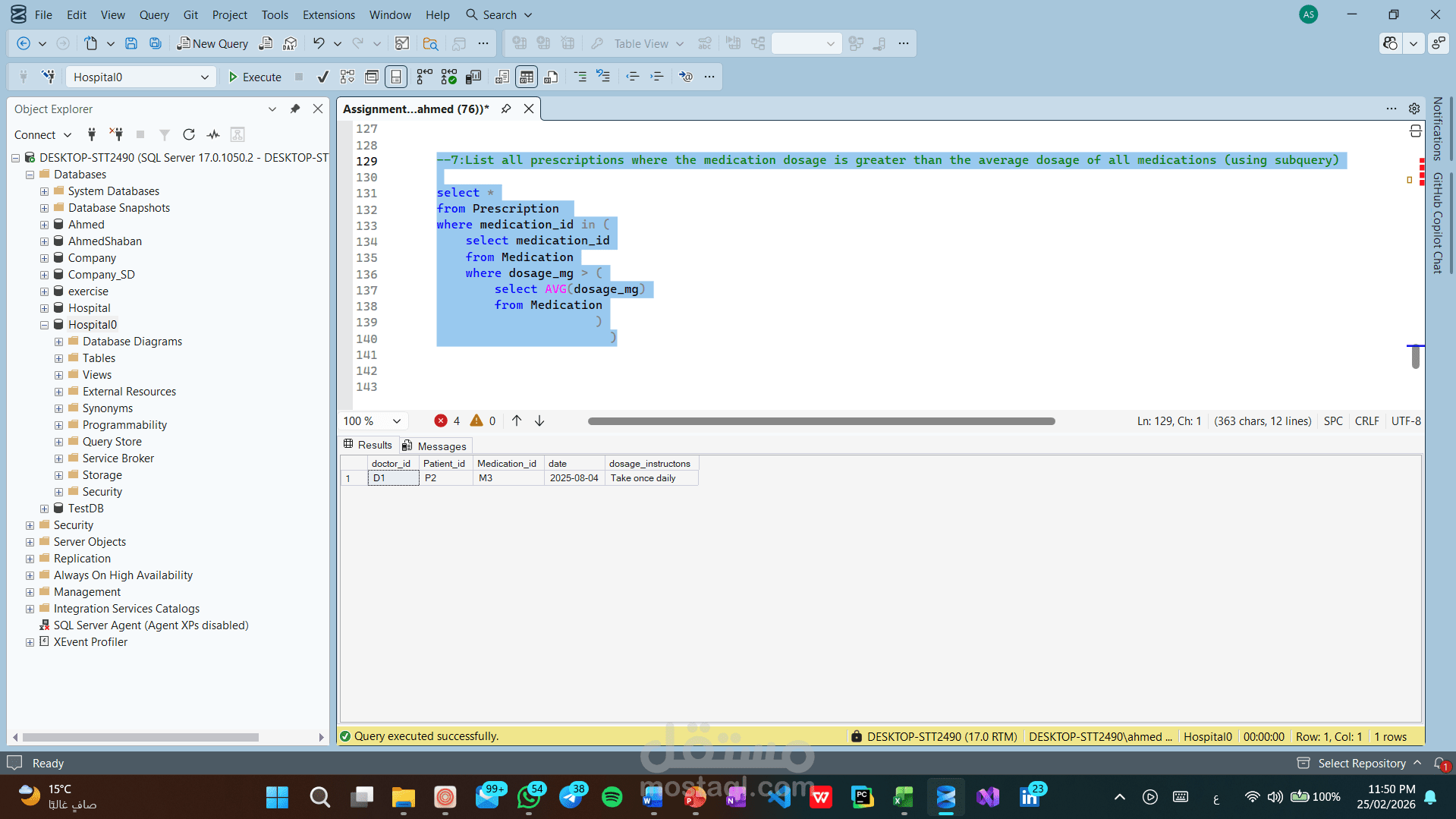Image resolution: width=1456 pixels, height=819 pixels.
Task: Click Disconnect icon in Object Explorer toolbar
Action: point(116,134)
